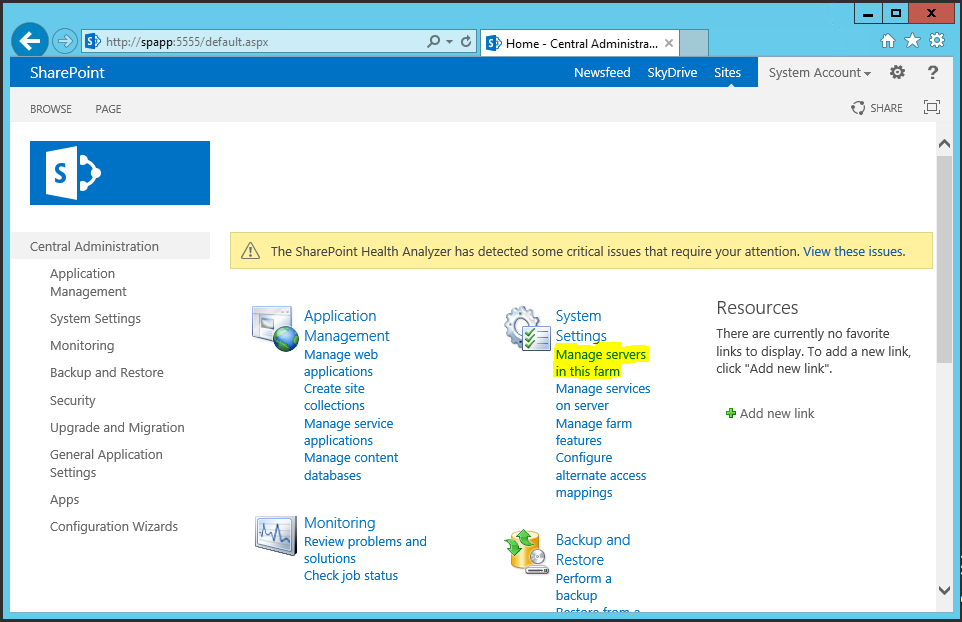Open the browser Home icon

click(888, 40)
